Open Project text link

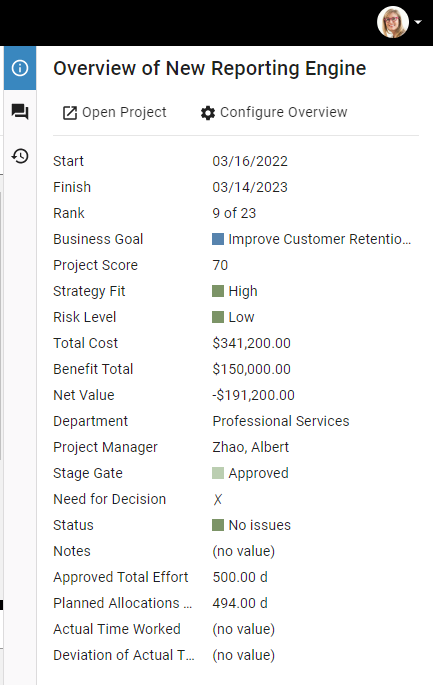click(x=124, y=112)
